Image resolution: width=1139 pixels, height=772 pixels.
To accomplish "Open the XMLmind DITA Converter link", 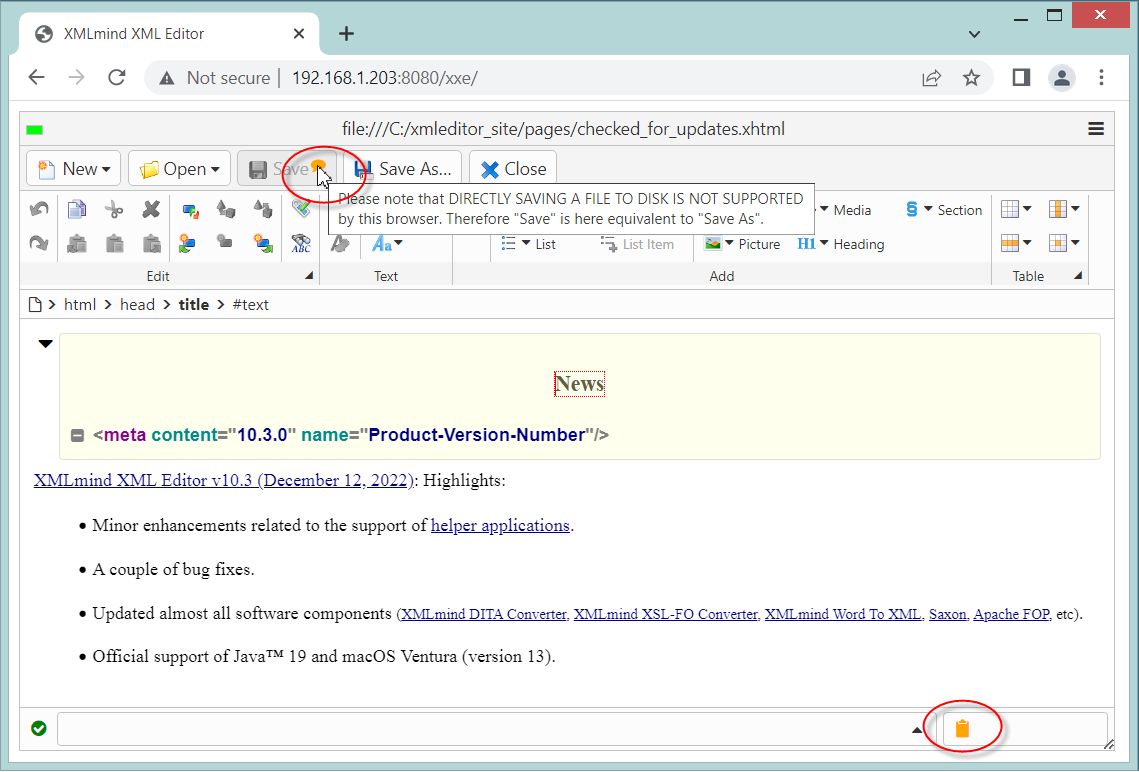I will [484, 614].
